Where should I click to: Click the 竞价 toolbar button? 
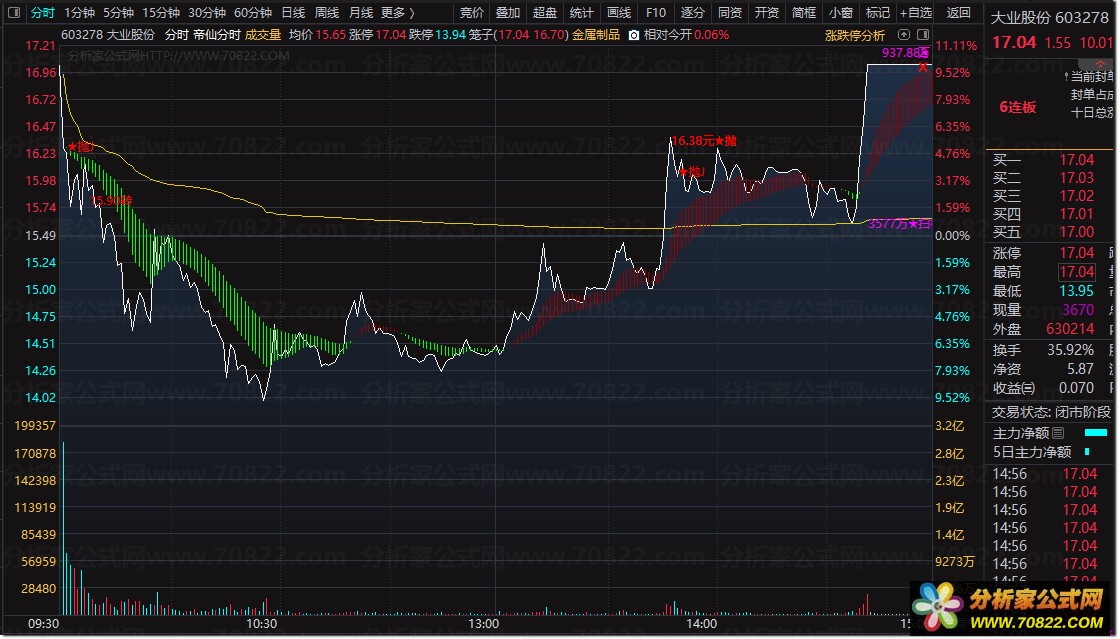click(x=471, y=12)
